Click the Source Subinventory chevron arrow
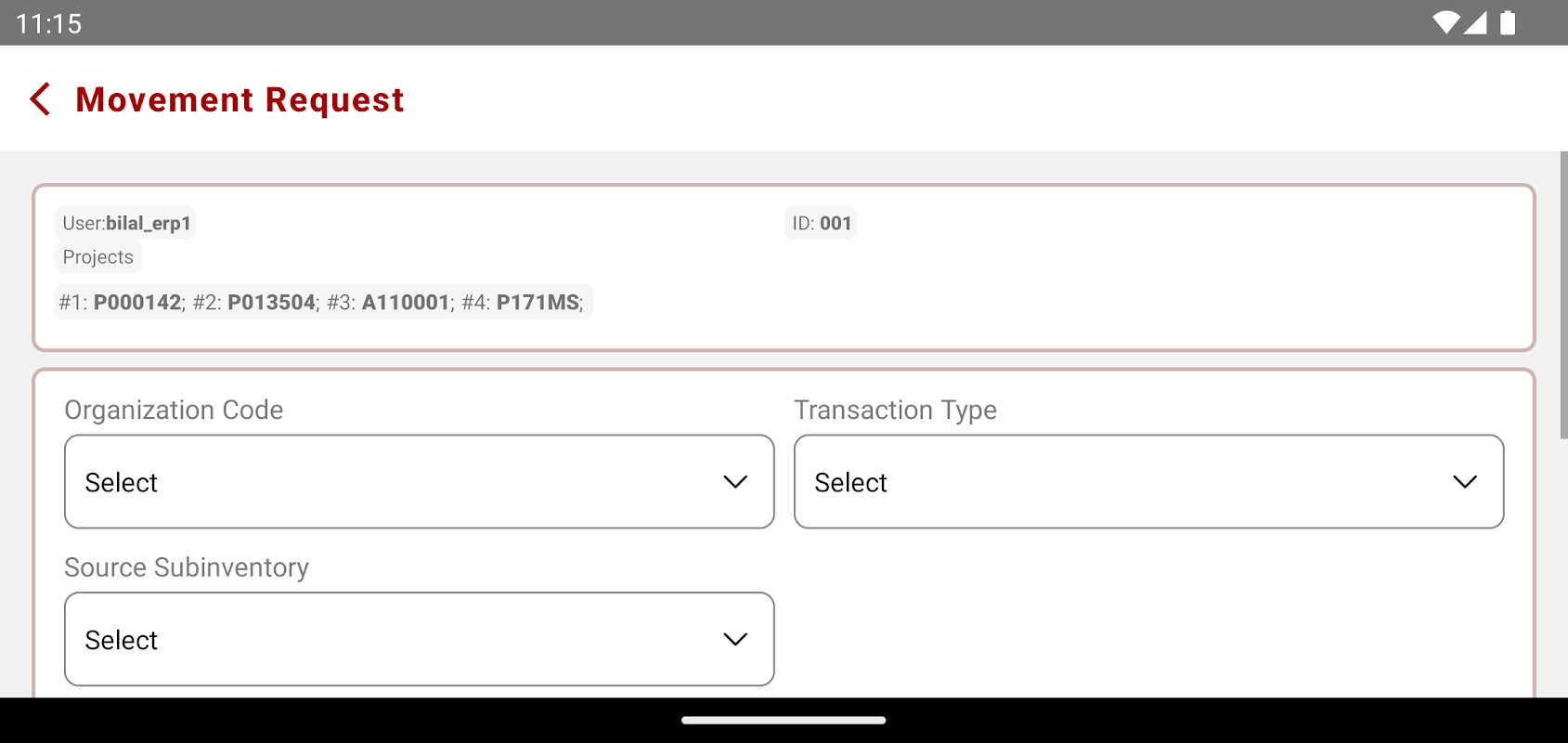This screenshot has height=743, width=1568. (x=735, y=640)
